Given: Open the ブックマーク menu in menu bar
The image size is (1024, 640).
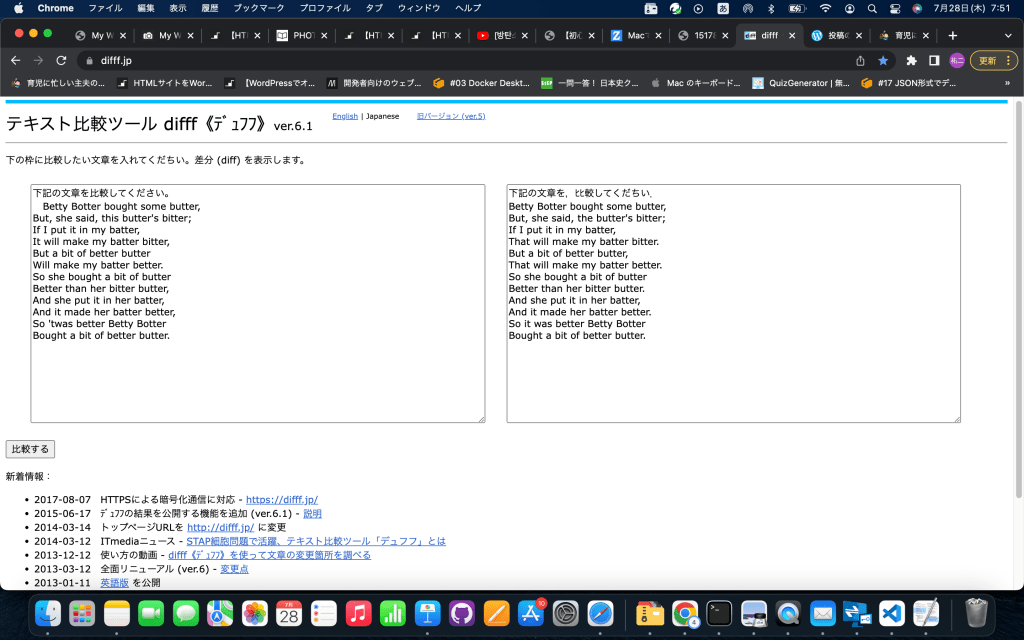Looking at the screenshot, I should point(258,8).
